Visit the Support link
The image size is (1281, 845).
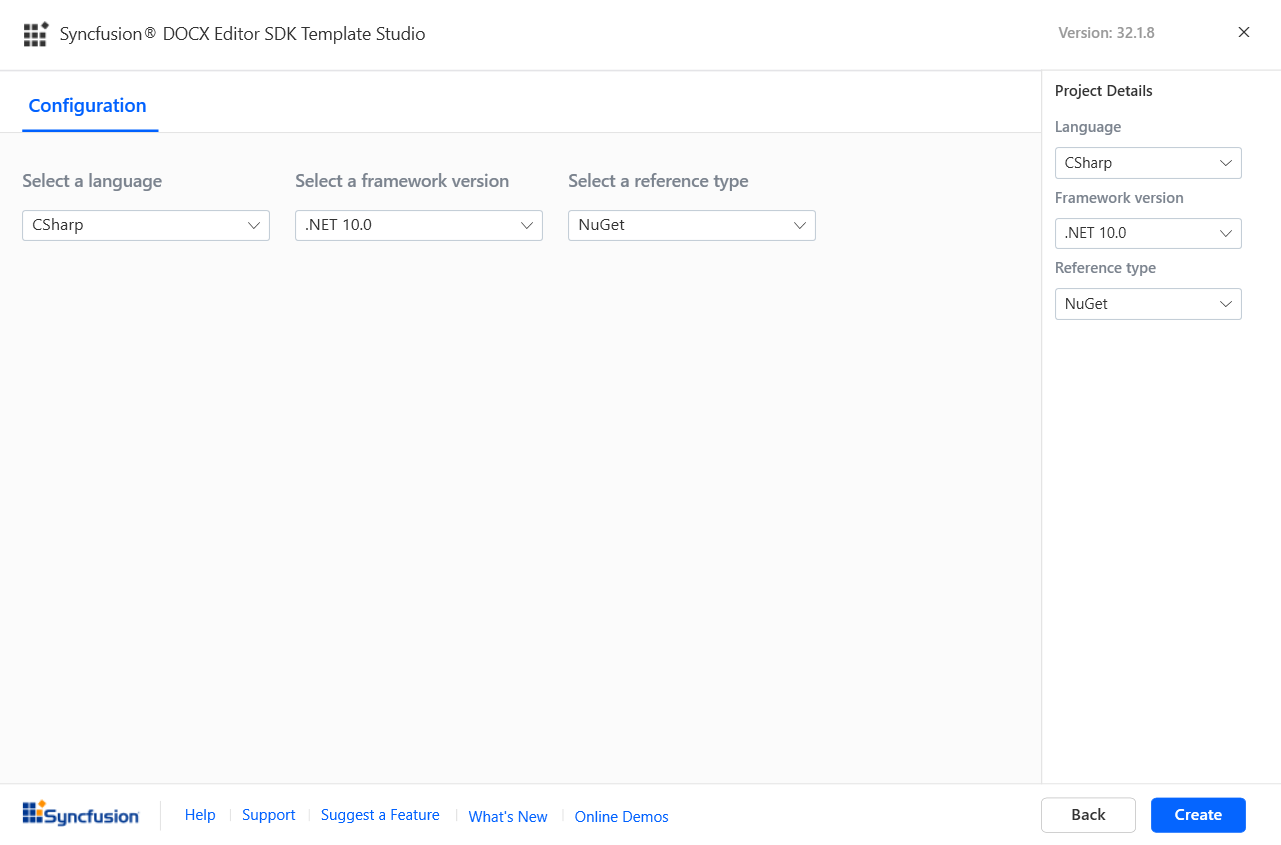point(269,815)
